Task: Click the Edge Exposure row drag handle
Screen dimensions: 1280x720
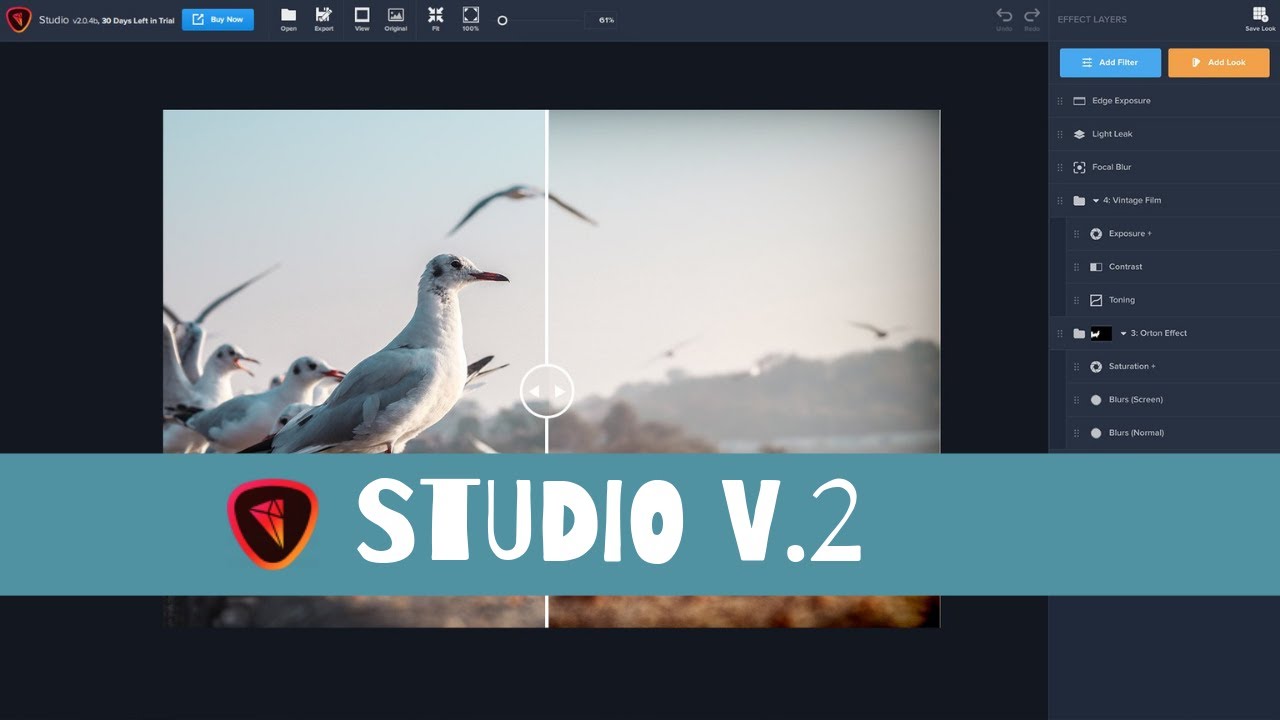Action: click(x=1060, y=101)
